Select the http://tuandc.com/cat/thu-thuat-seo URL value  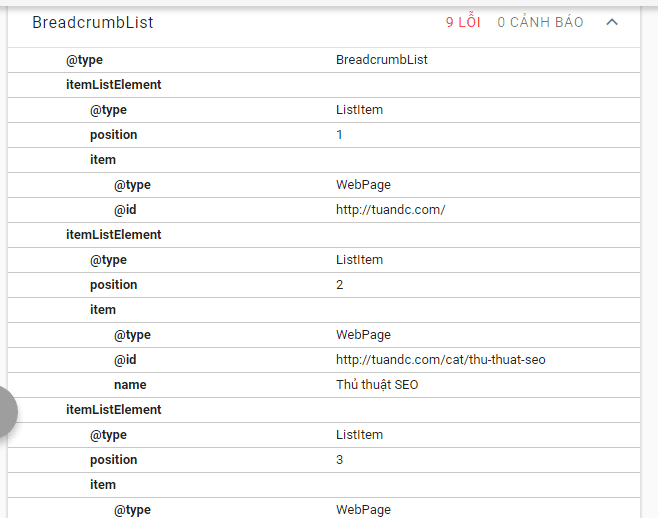pos(440,360)
